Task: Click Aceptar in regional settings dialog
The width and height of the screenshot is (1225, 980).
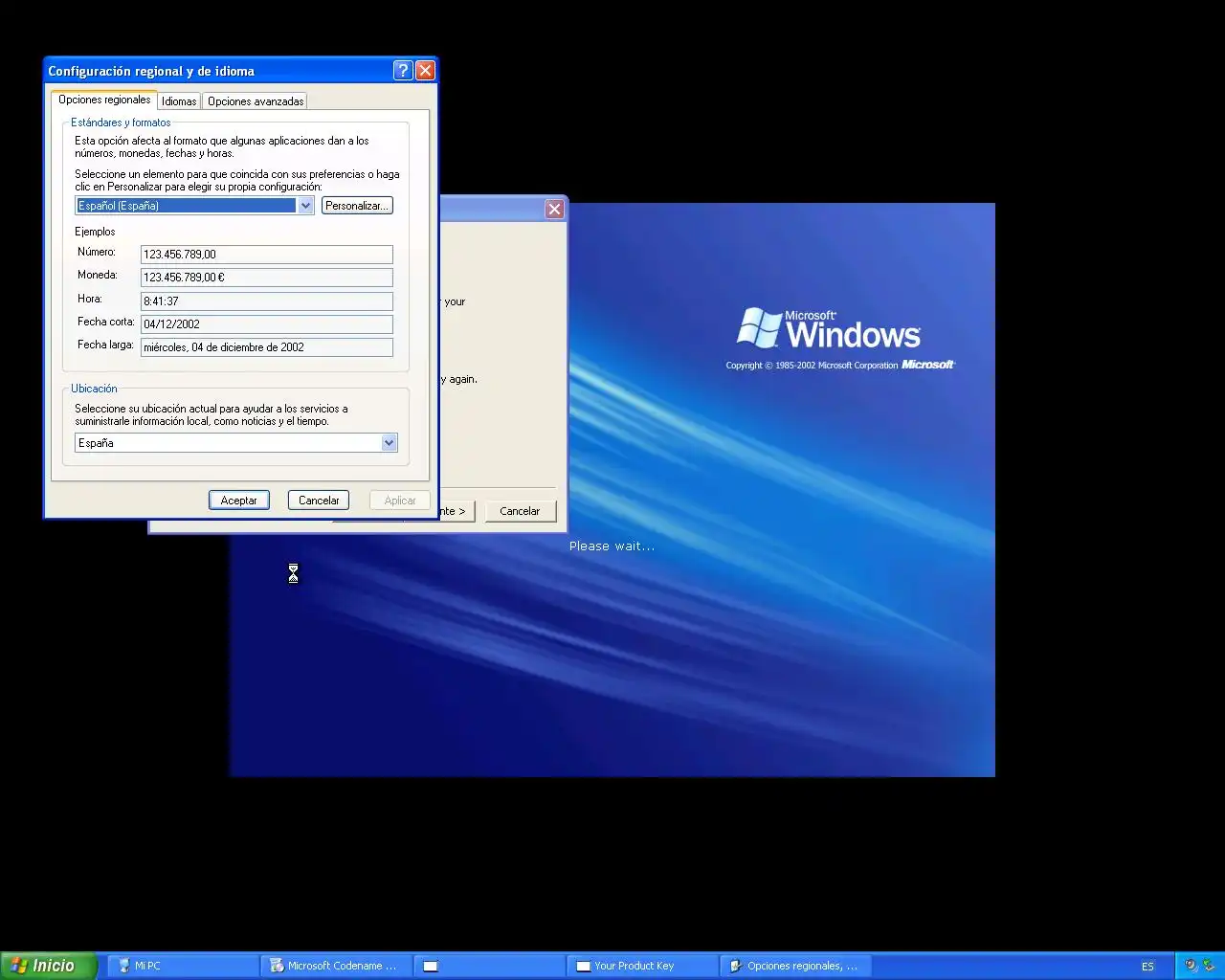Action: (239, 501)
